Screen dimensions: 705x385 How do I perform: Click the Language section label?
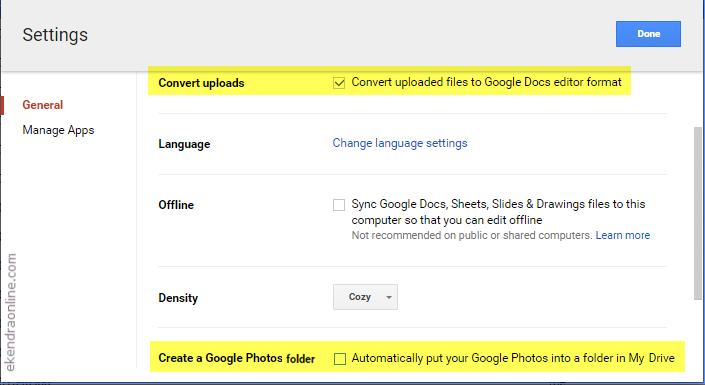click(x=184, y=144)
